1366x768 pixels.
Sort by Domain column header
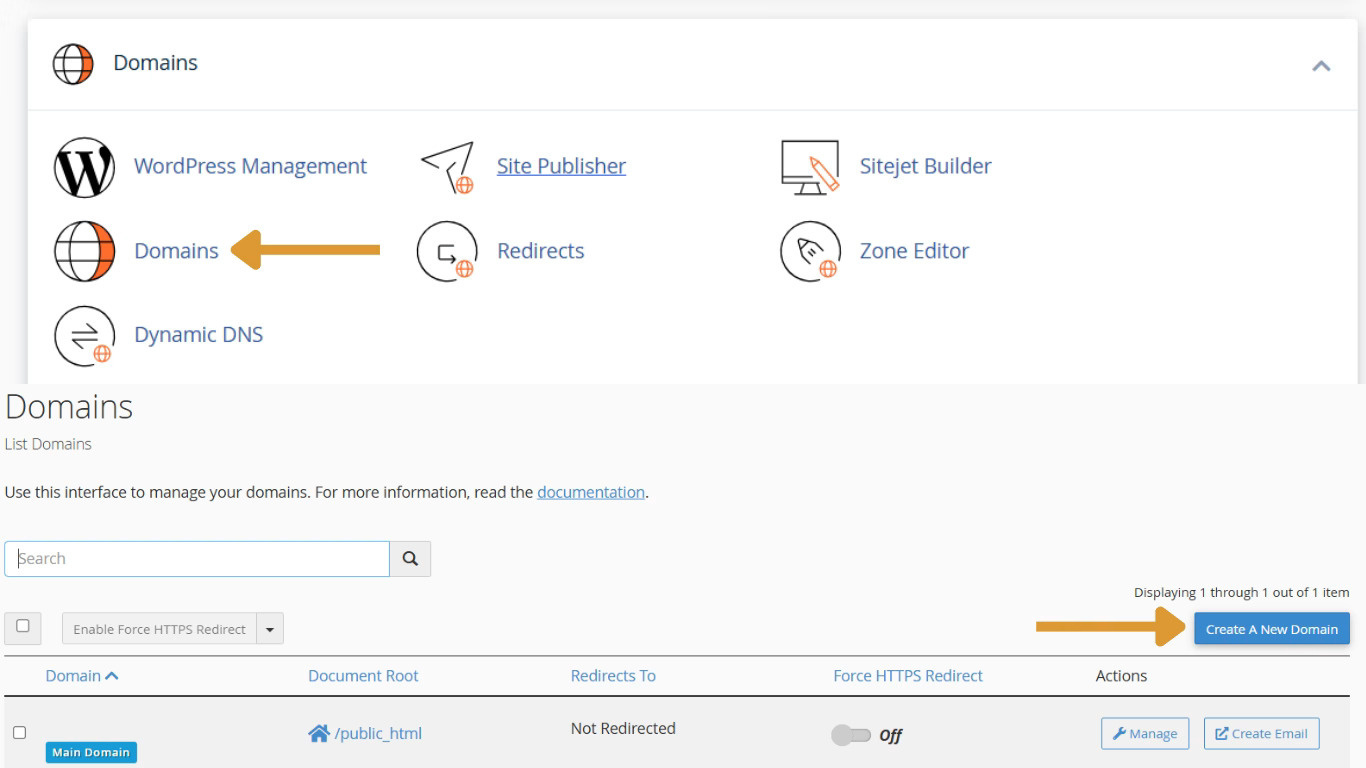click(x=82, y=676)
